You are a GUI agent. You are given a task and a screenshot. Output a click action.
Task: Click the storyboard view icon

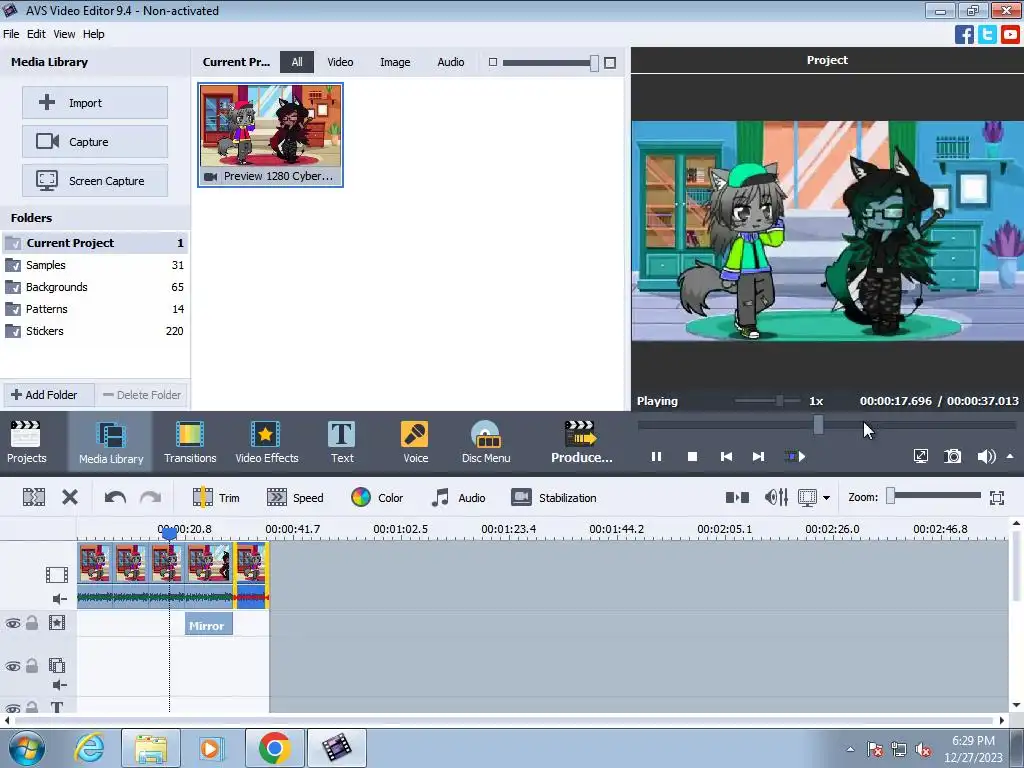click(x=737, y=498)
